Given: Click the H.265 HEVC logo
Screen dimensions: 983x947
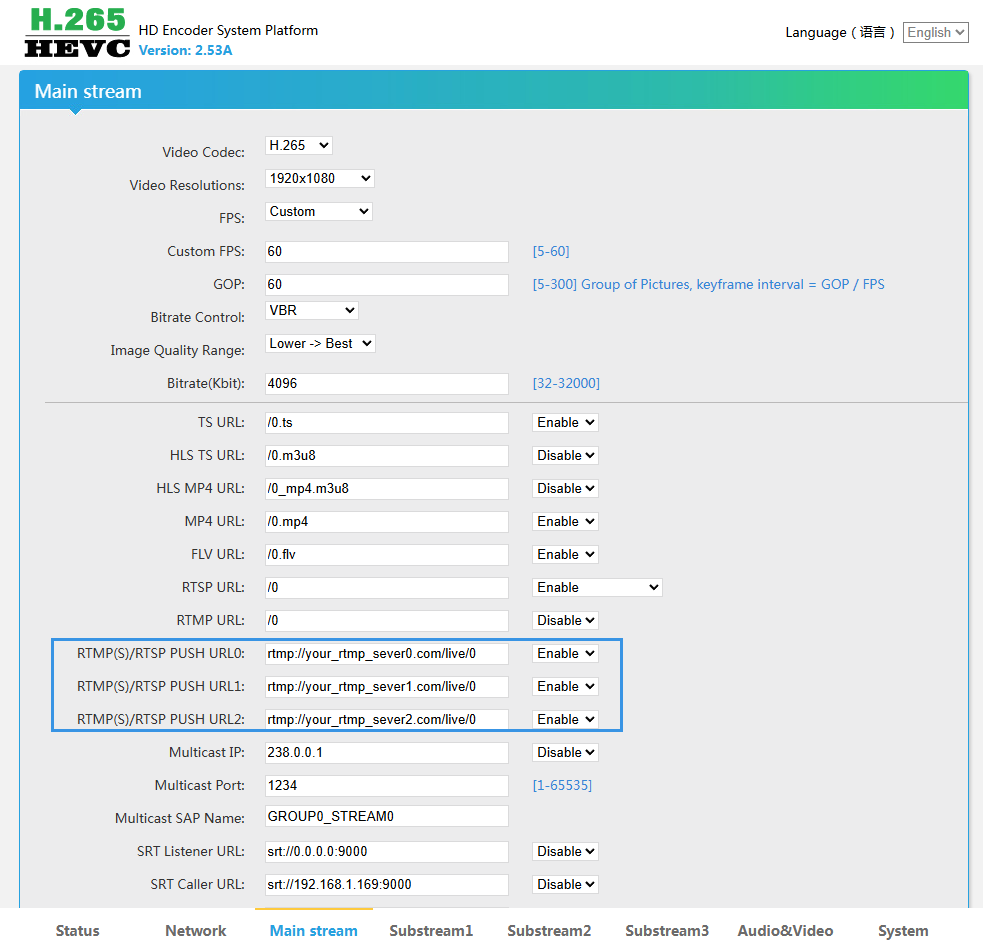Looking at the screenshot, I should click(x=77, y=33).
